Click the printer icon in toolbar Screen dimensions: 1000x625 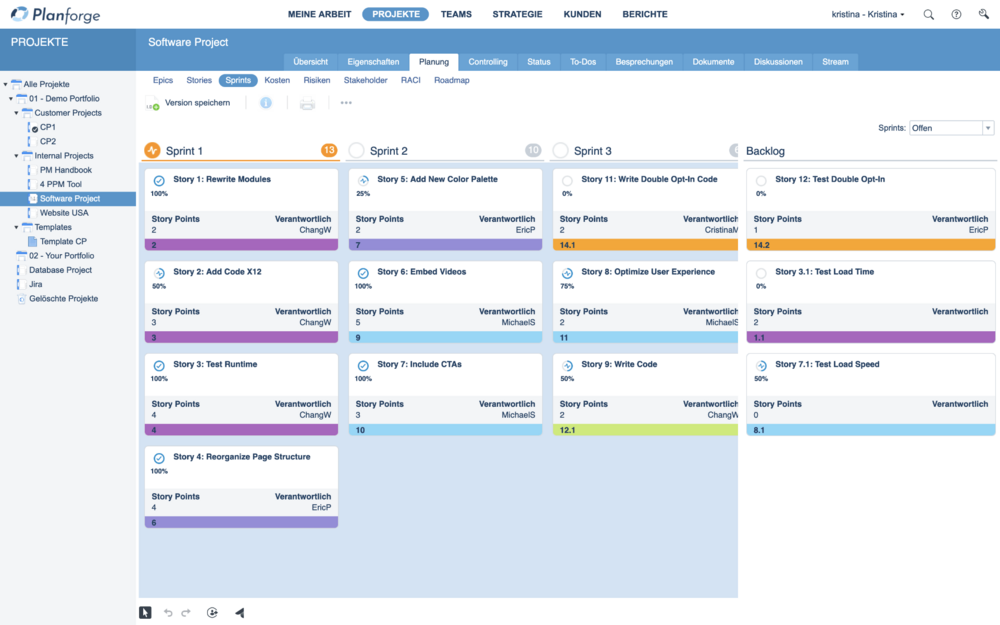tap(307, 103)
